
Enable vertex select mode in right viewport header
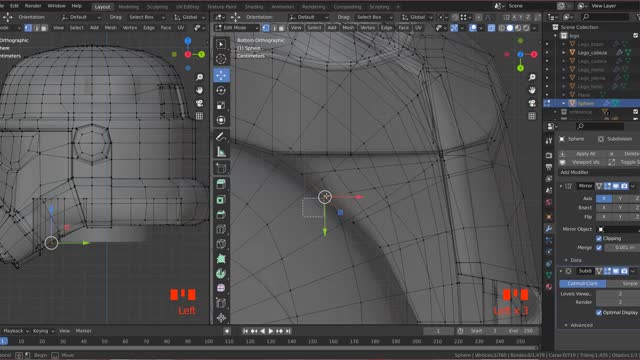pos(266,28)
